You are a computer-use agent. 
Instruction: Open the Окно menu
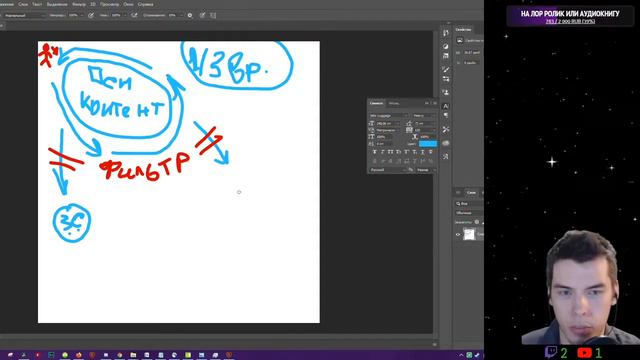128,4
